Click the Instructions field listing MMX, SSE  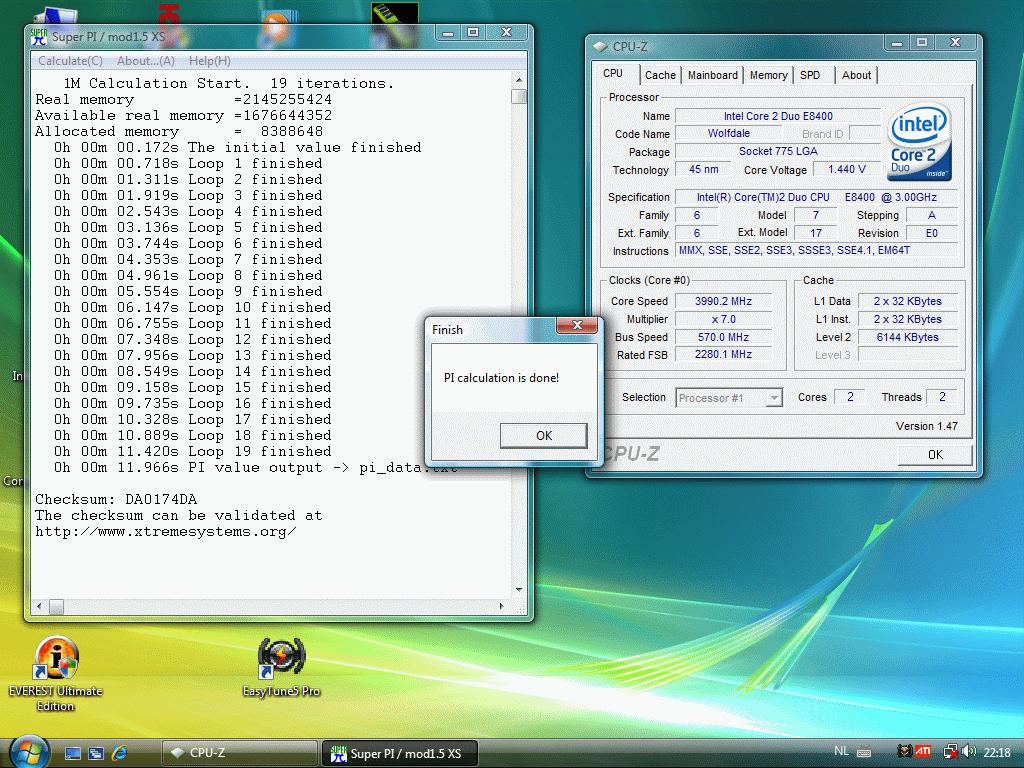[x=817, y=250]
